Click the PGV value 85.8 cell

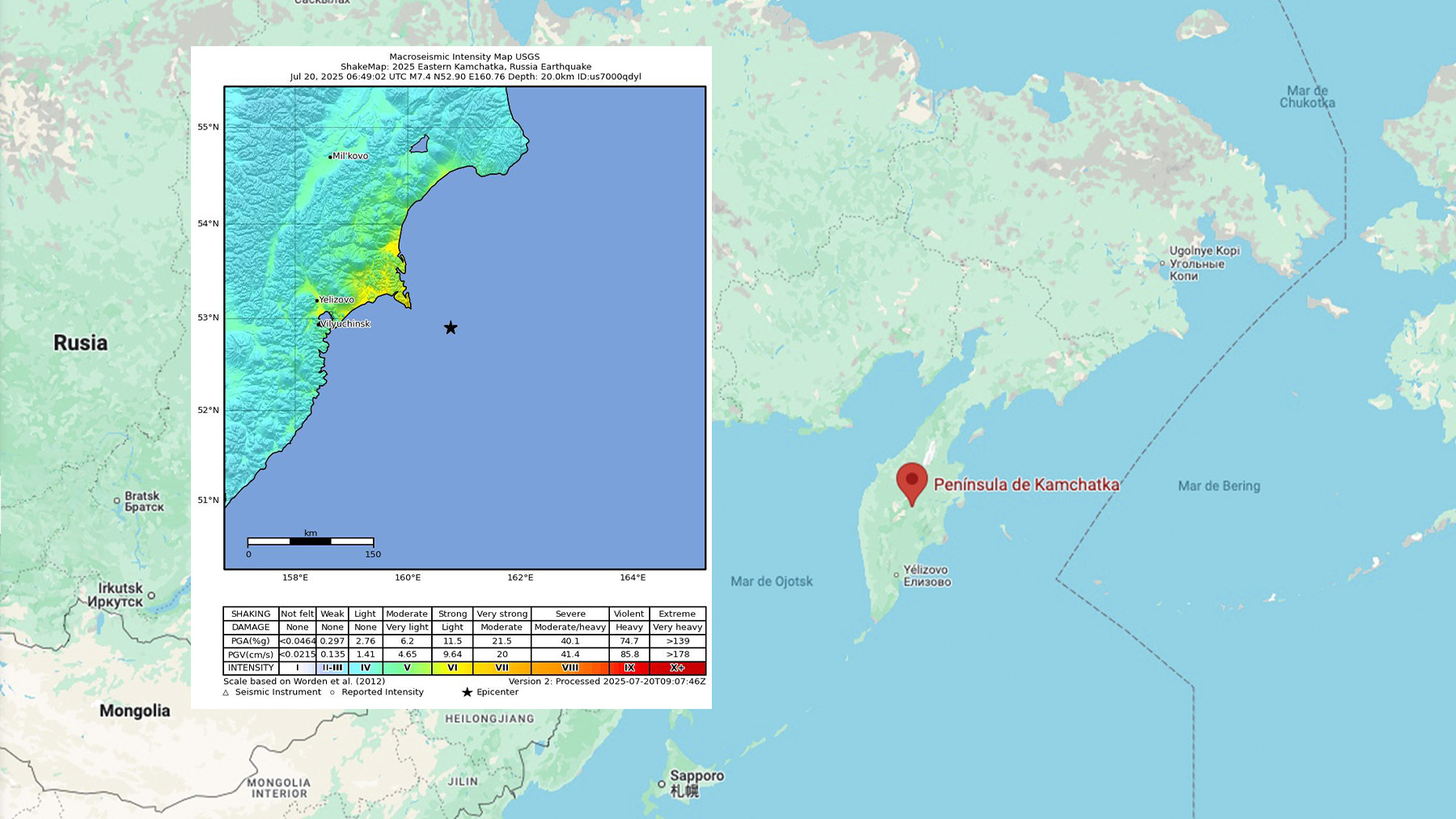(x=629, y=655)
